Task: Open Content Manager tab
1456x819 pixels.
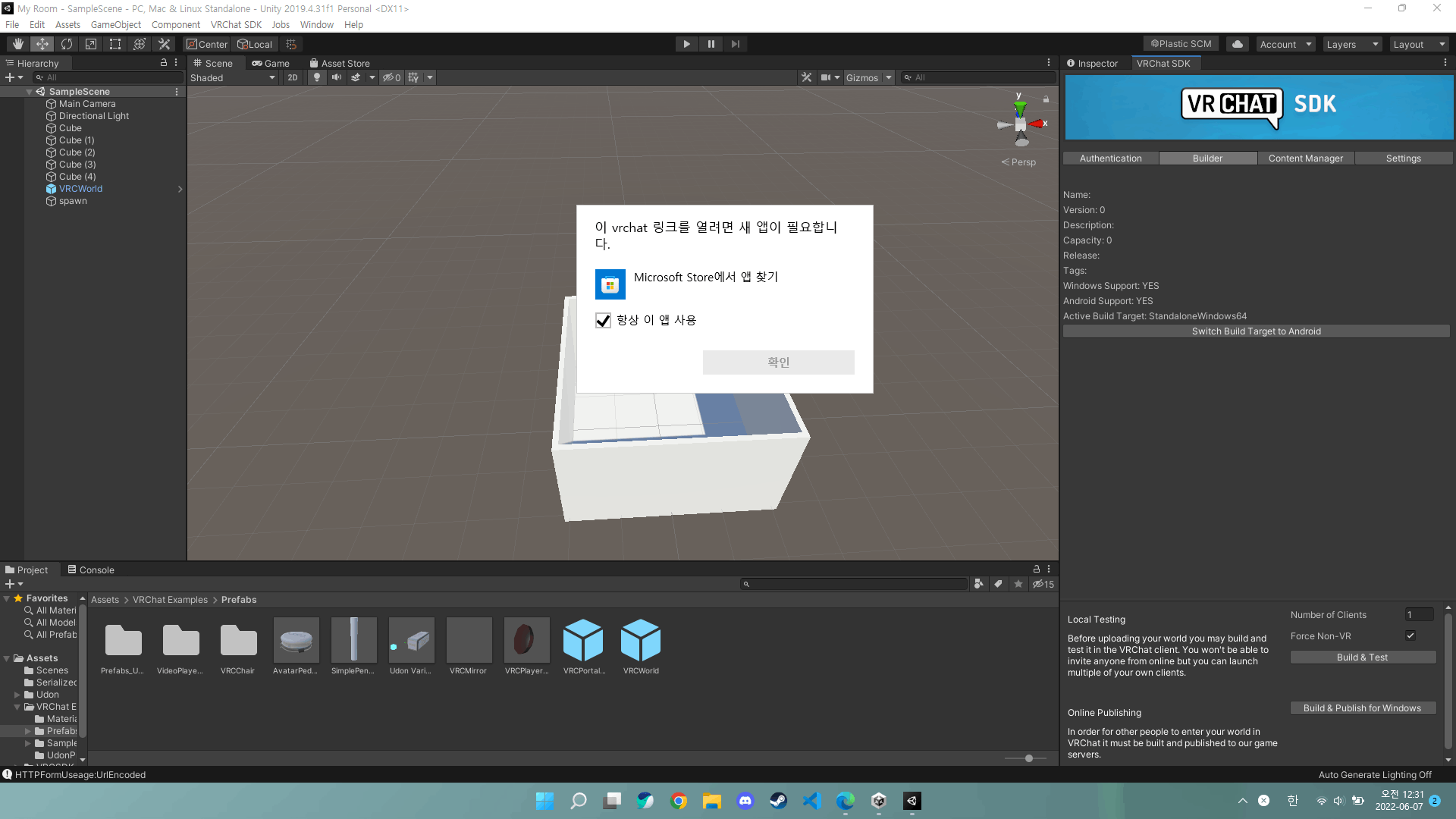Action: pyautogui.click(x=1305, y=158)
